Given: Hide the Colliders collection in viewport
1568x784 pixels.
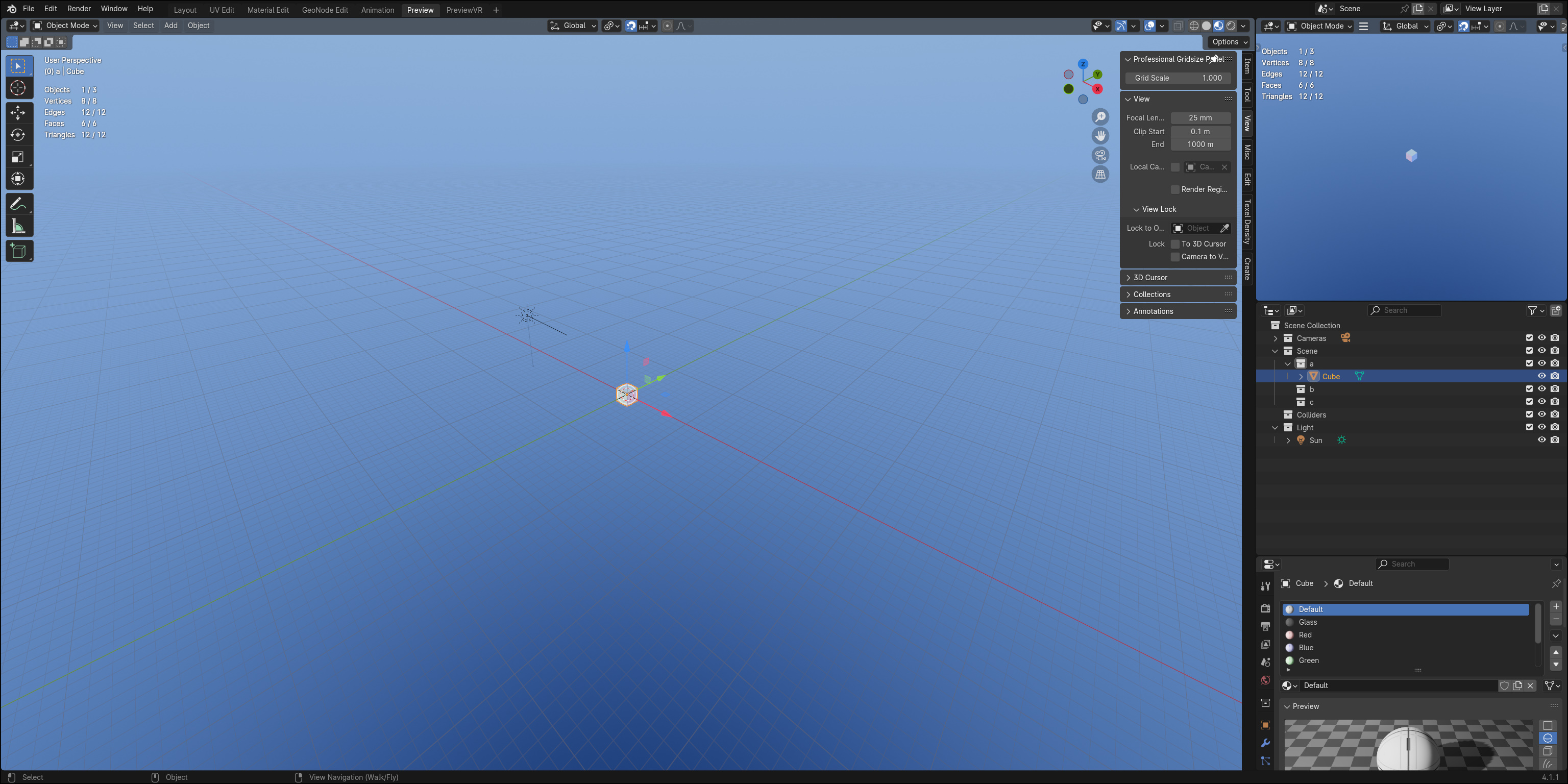Looking at the screenshot, I should click(x=1542, y=414).
